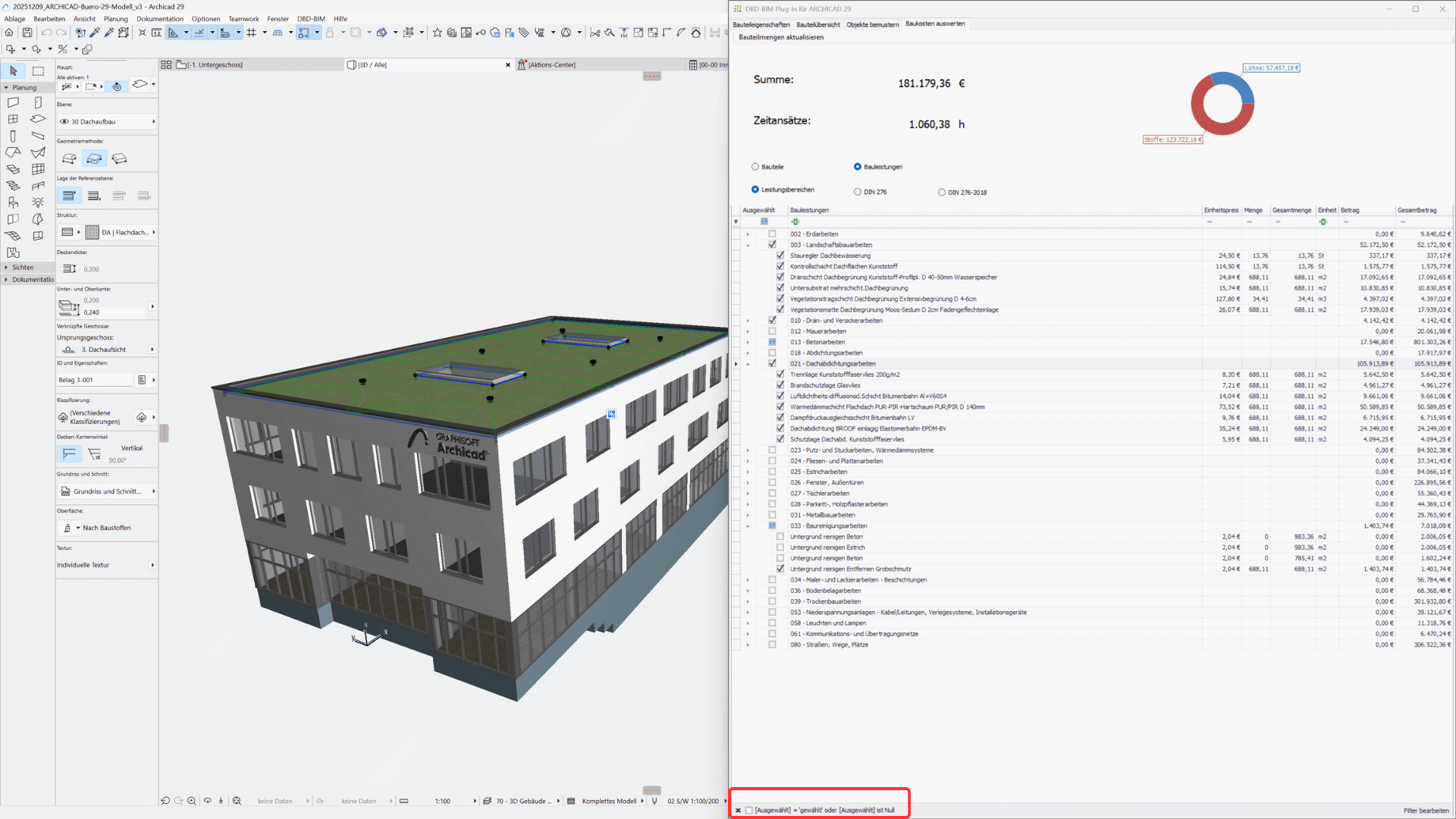The height and width of the screenshot is (819, 1456).
Task: Toggle the filter expression checkbox at bottom
Action: [749, 811]
